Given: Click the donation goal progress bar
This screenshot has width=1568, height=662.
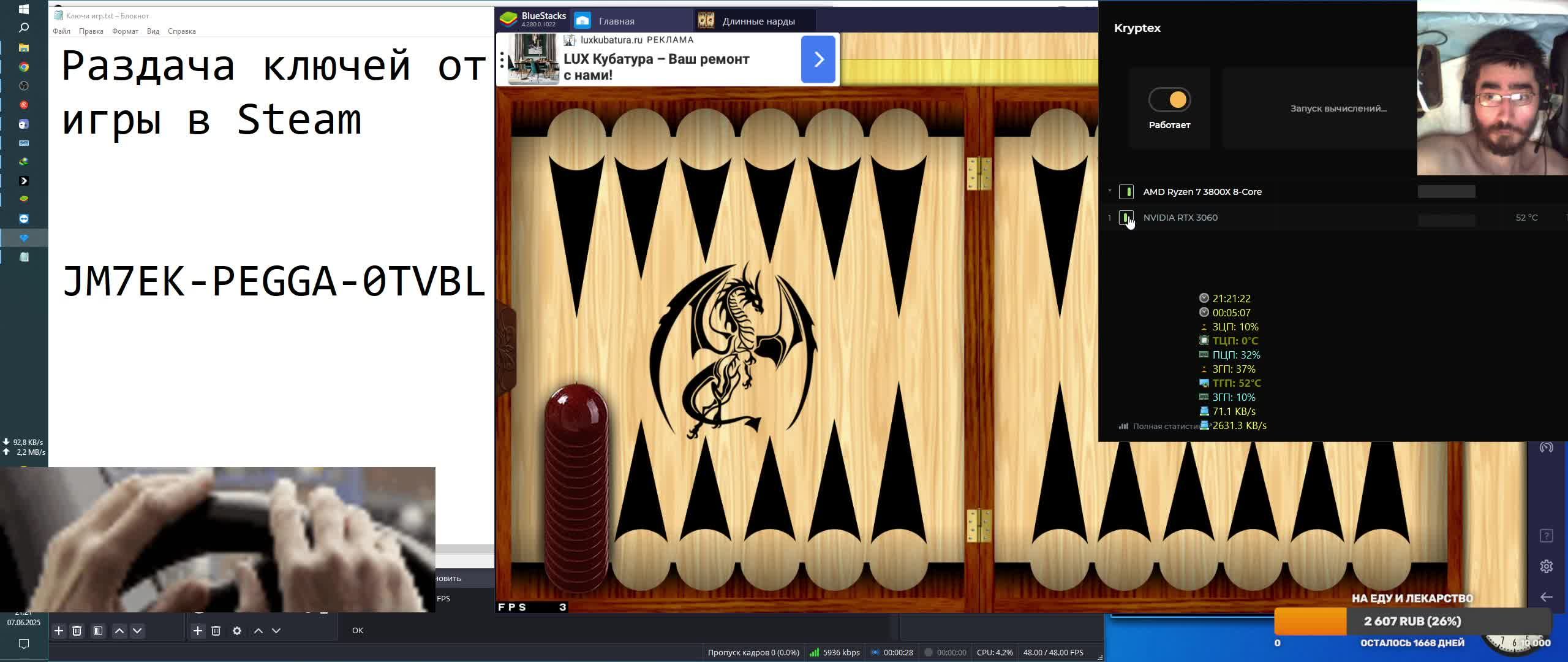Looking at the screenshot, I should click(x=1412, y=621).
